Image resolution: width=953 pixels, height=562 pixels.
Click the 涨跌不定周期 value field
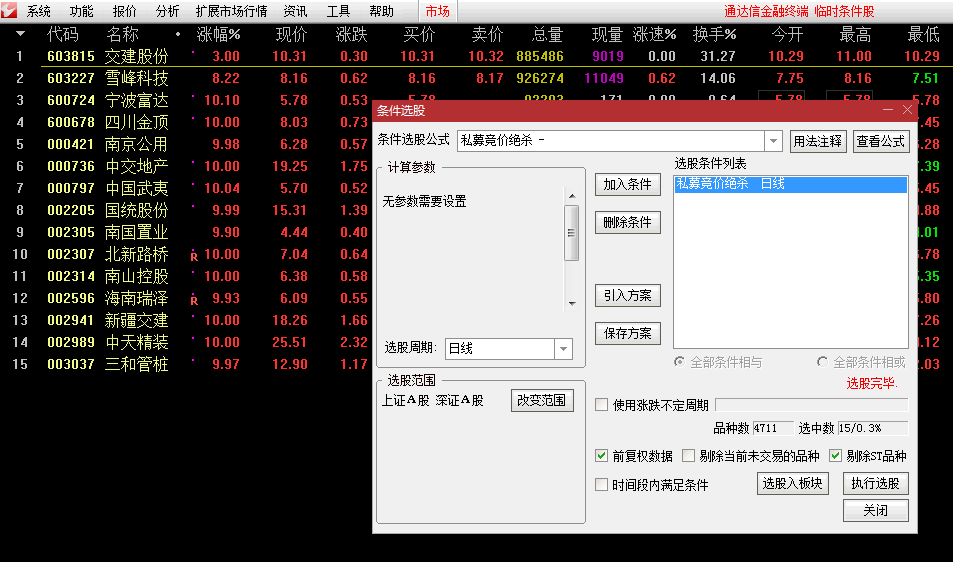point(811,405)
